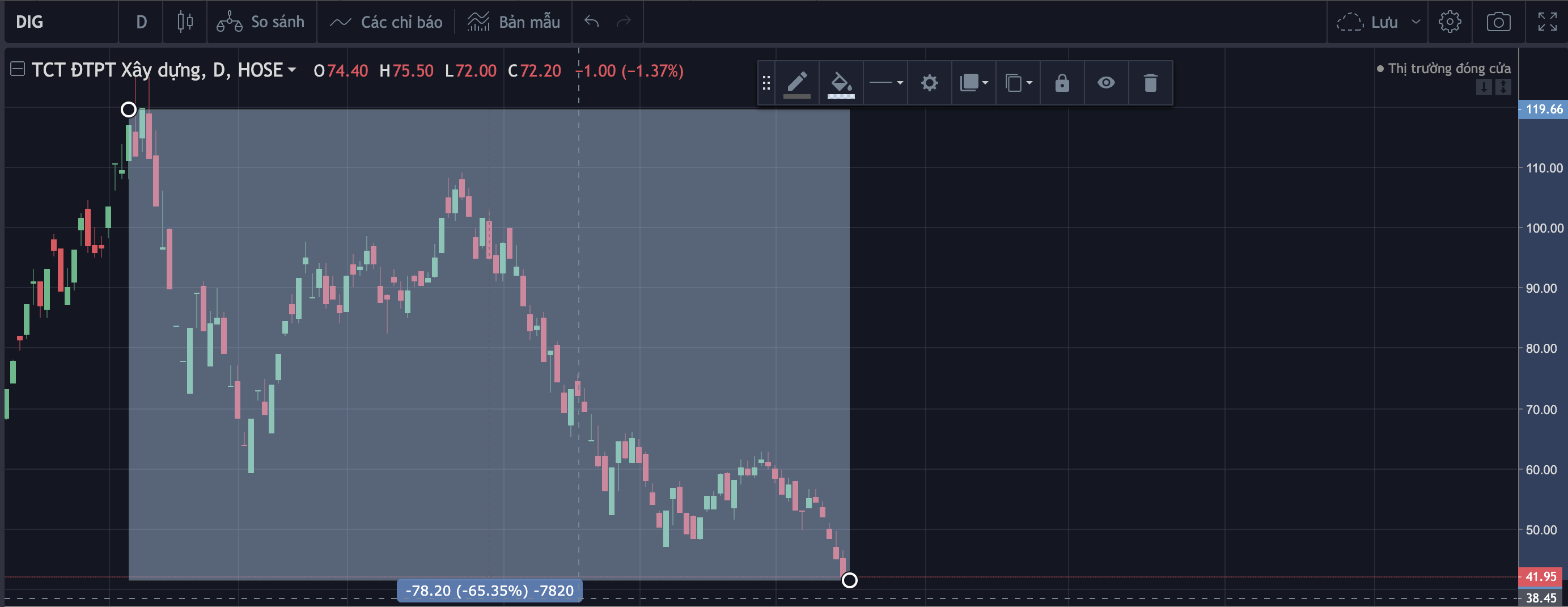Click the close value 72.20
1568x607 pixels.
coord(540,70)
